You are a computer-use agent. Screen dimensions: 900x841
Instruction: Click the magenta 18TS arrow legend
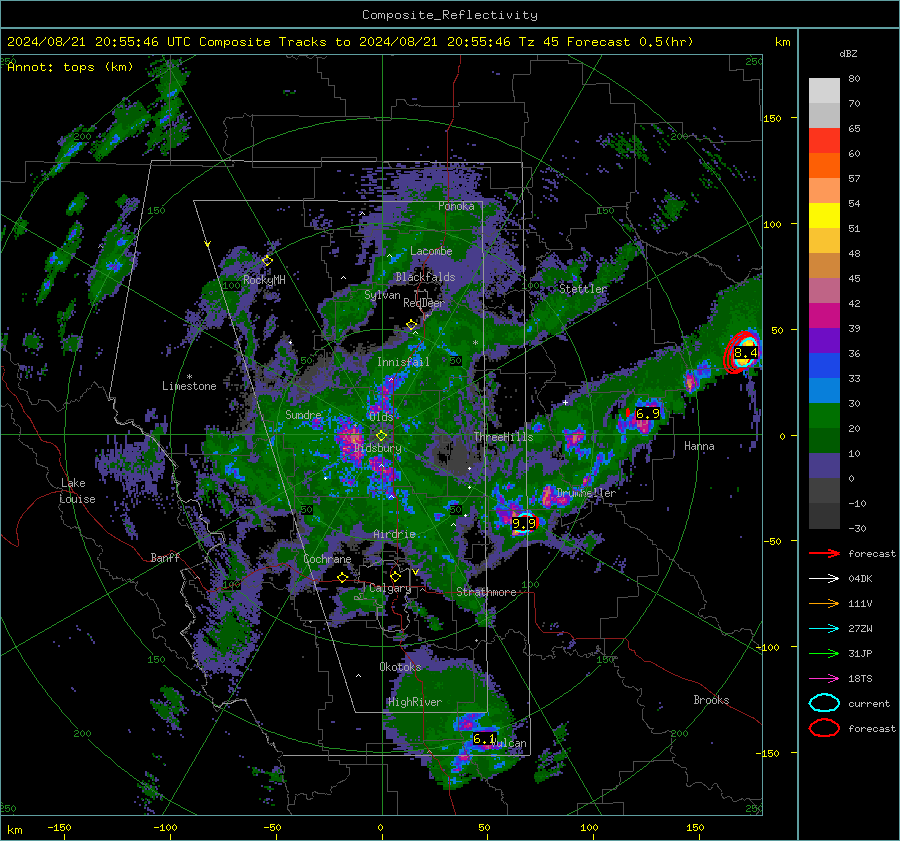(824, 679)
